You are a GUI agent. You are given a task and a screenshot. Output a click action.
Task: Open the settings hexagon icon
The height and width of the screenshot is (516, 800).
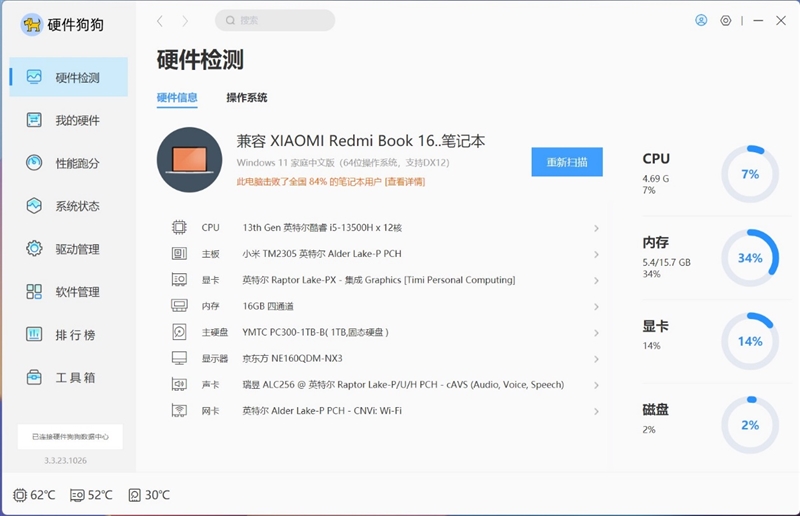pyautogui.click(x=726, y=20)
